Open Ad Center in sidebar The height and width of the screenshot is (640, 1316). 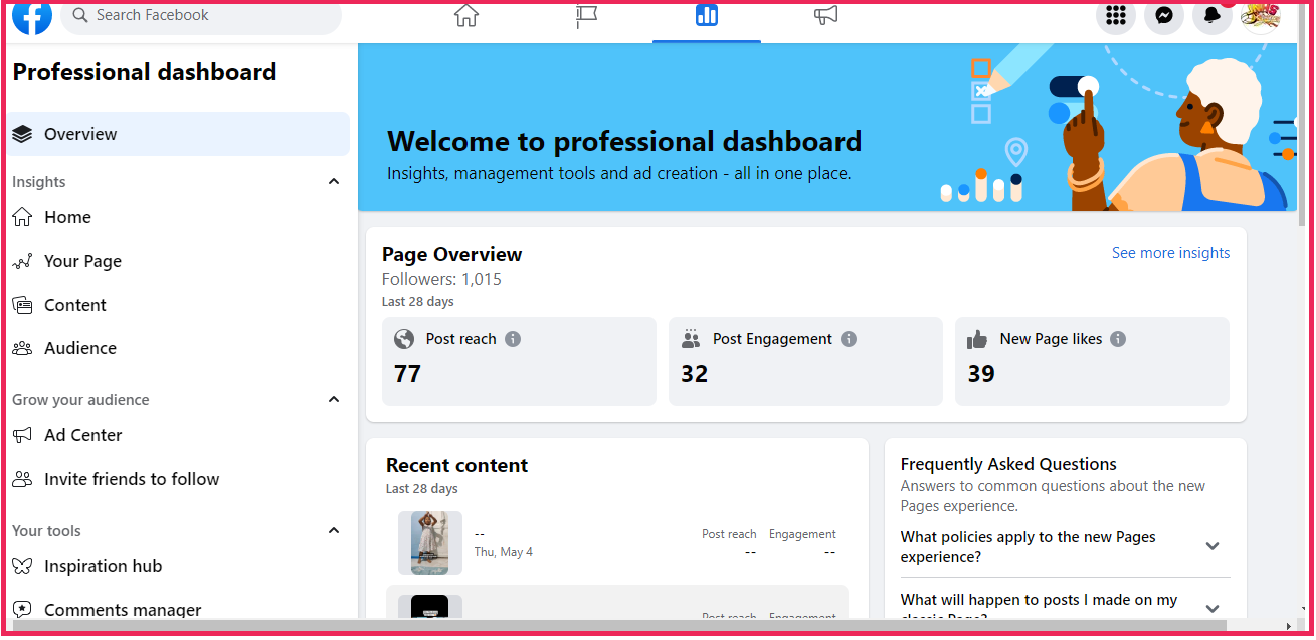[178, 435]
